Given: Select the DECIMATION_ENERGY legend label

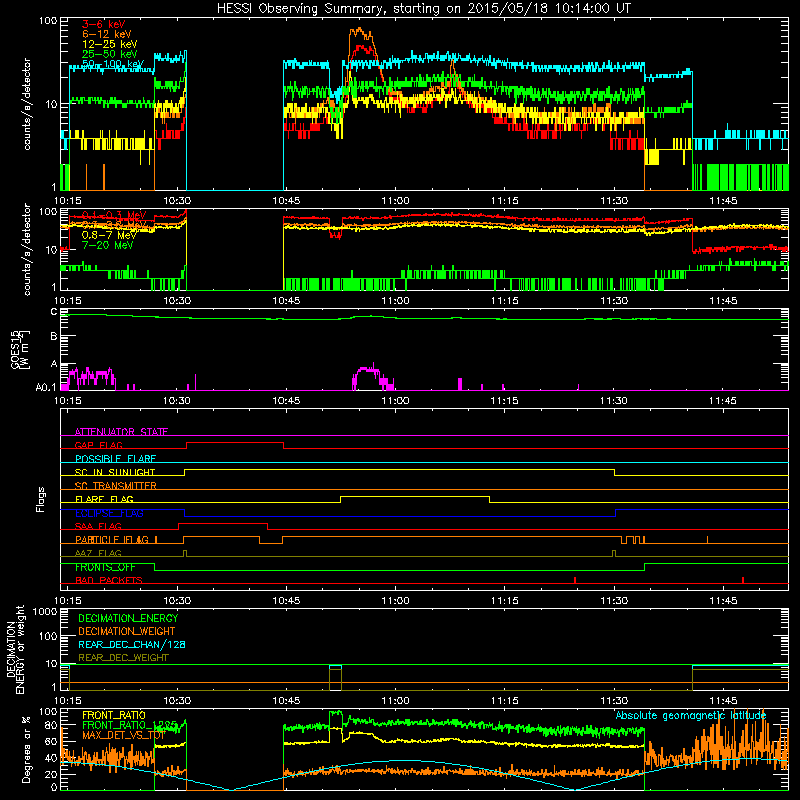Looking at the screenshot, I should (x=128, y=618).
